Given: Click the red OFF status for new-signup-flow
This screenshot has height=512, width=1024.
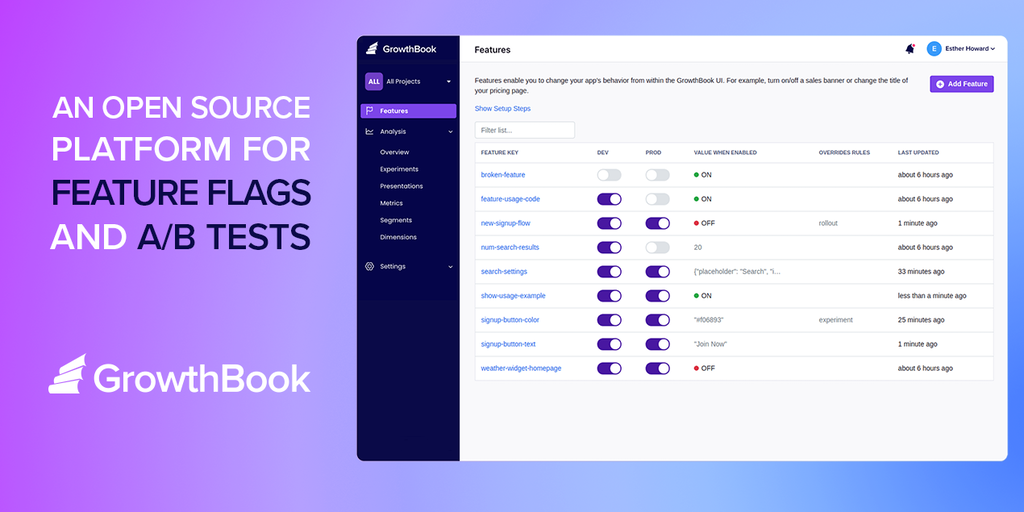Looking at the screenshot, I should (x=704, y=223).
